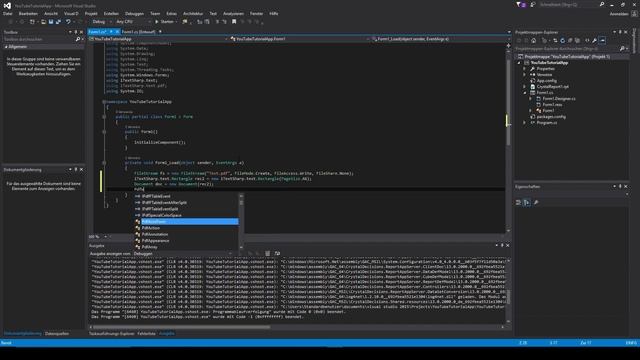Click the output panel horizontal scrollbar thumb
Image resolution: width=640 pixels, height=360 pixels.
tap(182, 327)
